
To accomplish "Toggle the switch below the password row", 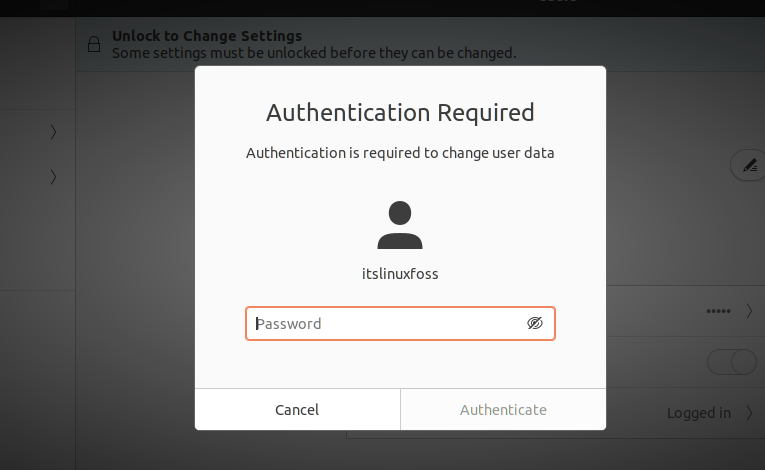I will [x=732, y=362].
